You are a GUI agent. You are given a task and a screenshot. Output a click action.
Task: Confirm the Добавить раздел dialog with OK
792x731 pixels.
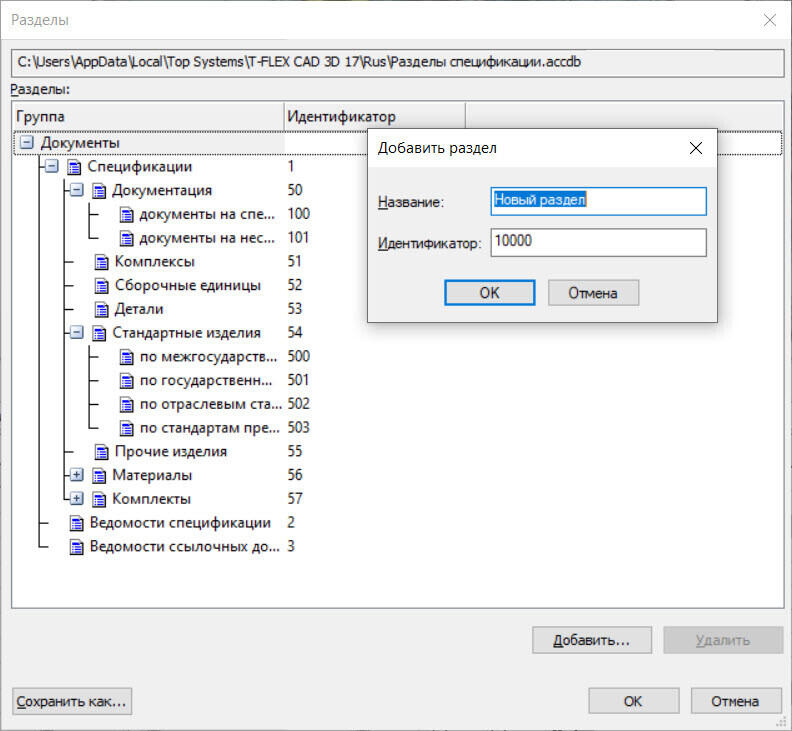[x=489, y=293]
